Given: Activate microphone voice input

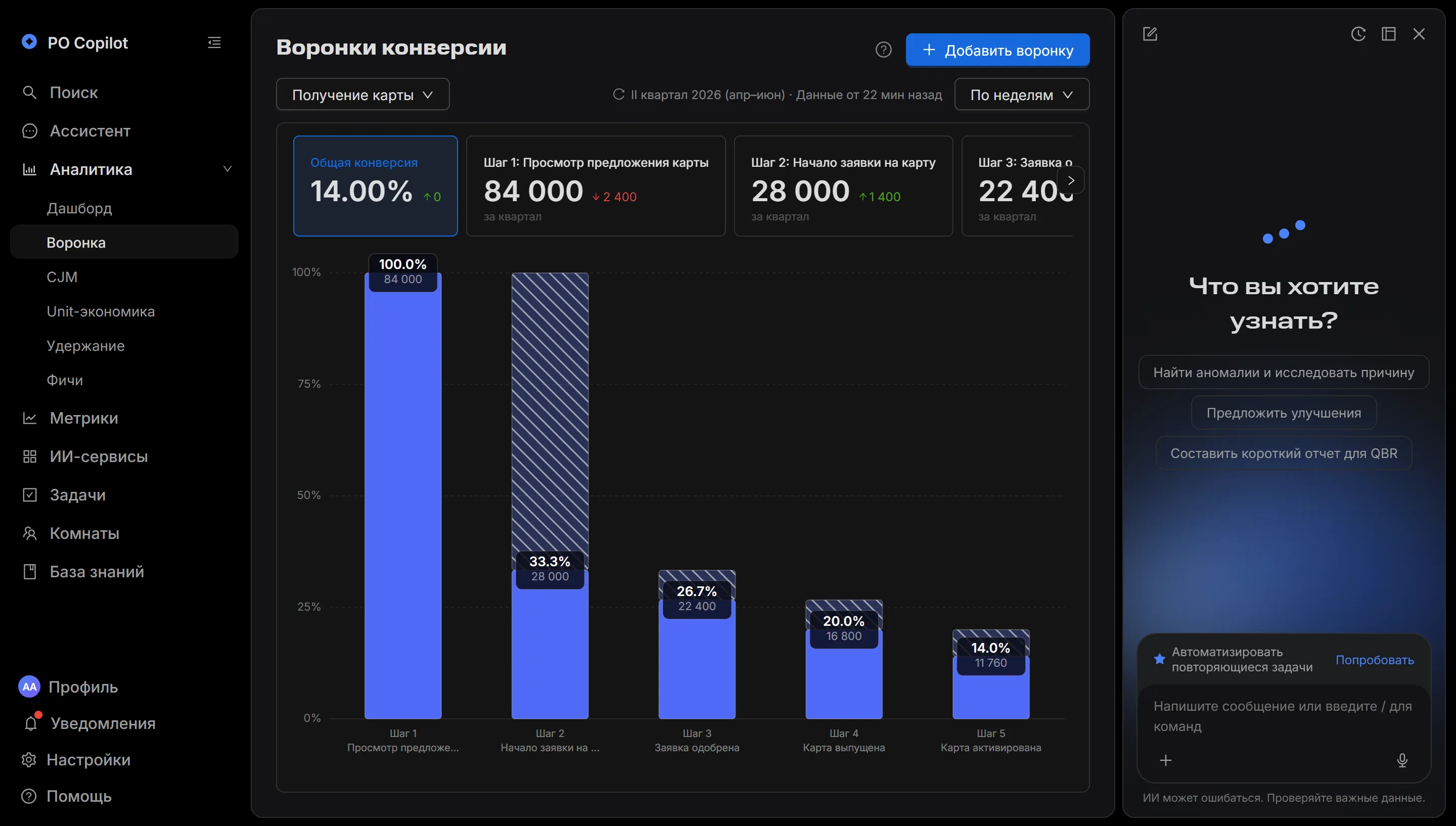Looking at the screenshot, I should 1401,760.
